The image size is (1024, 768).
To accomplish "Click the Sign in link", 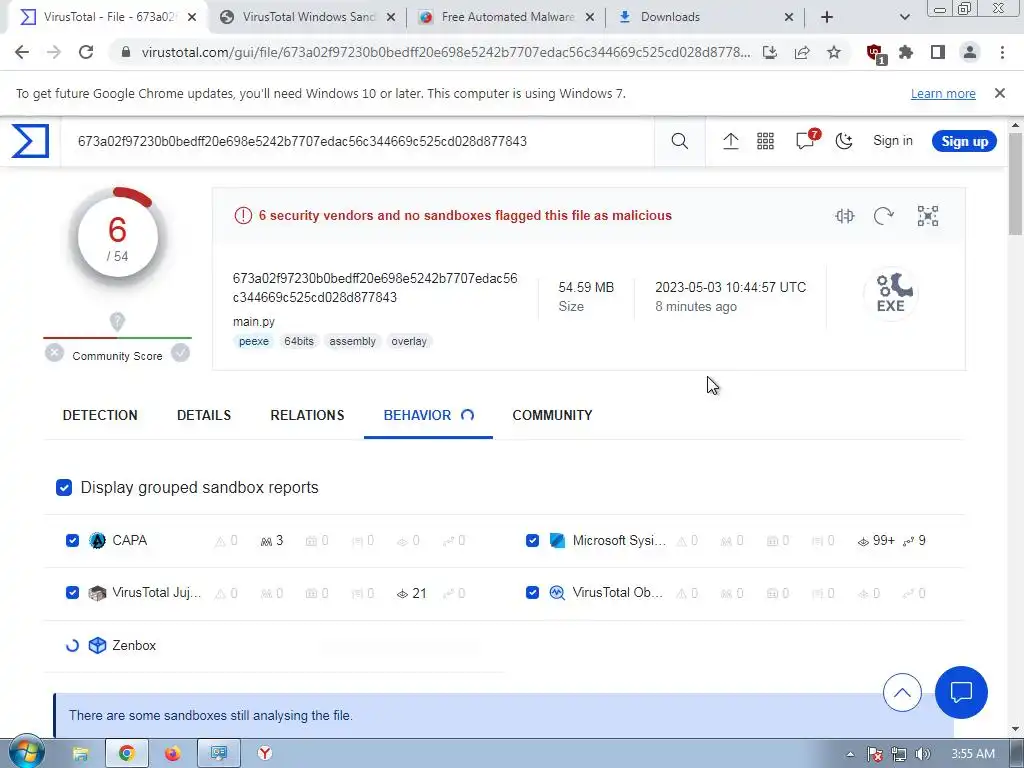I will 893,141.
